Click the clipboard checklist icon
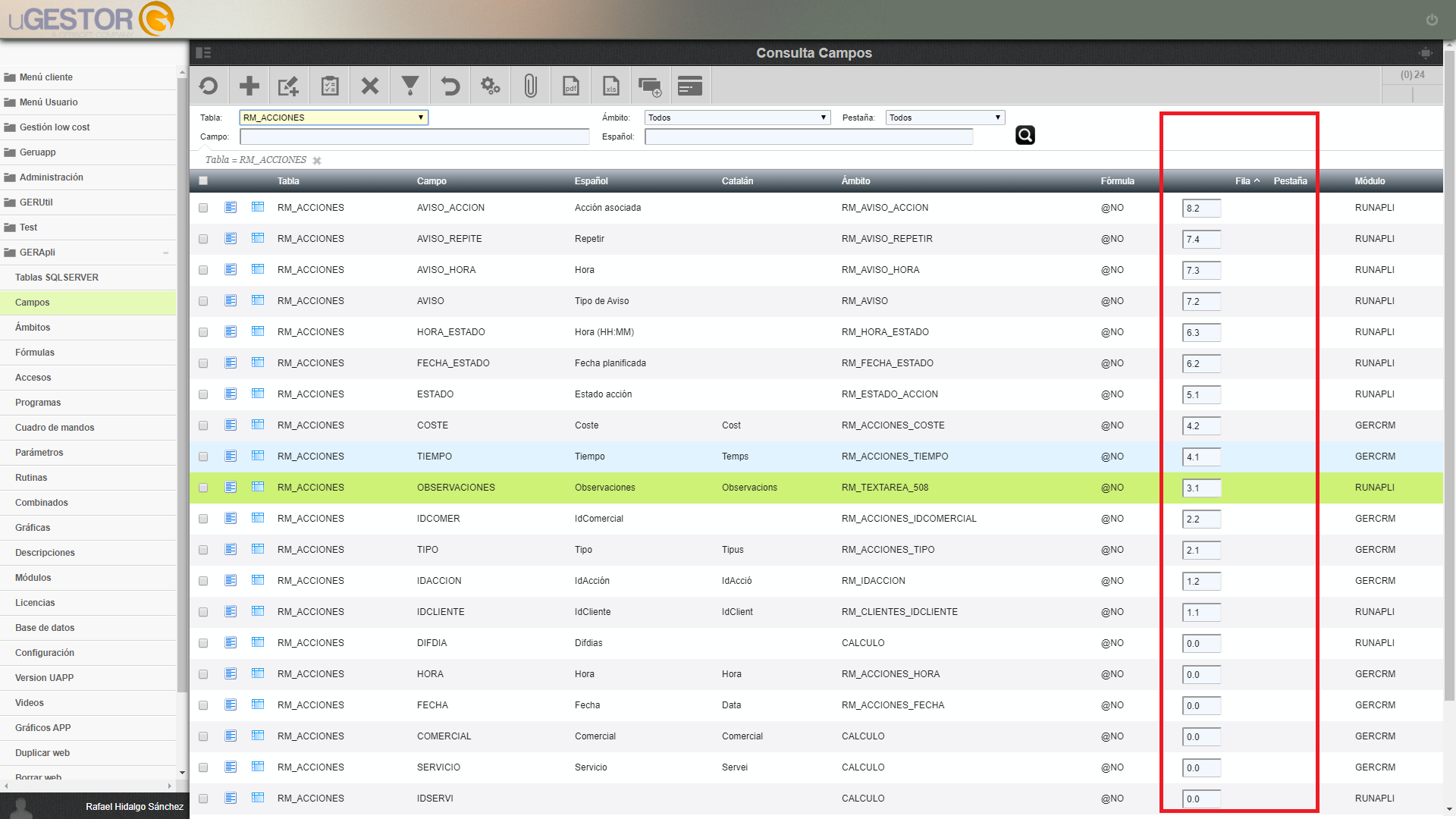 [330, 86]
